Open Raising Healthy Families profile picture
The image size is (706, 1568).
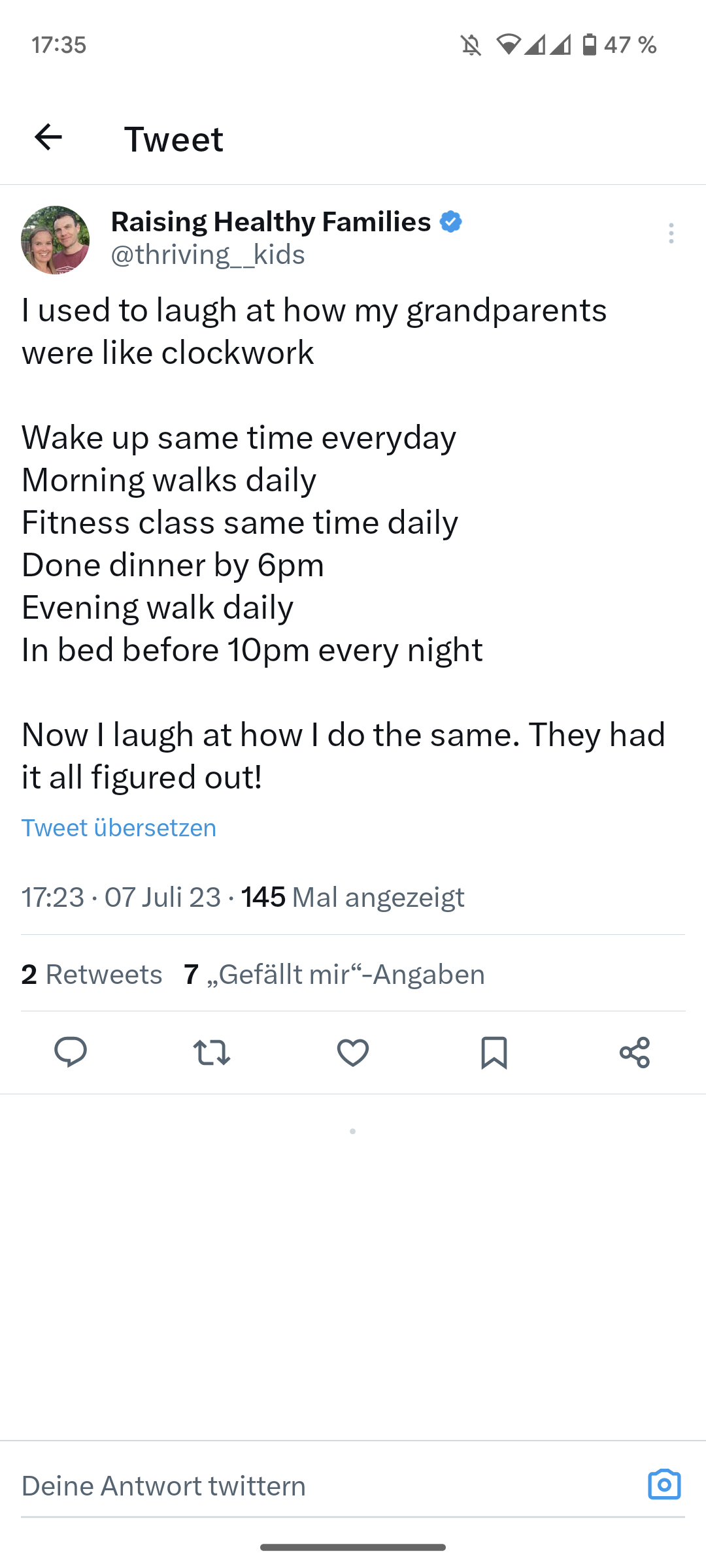coord(56,240)
